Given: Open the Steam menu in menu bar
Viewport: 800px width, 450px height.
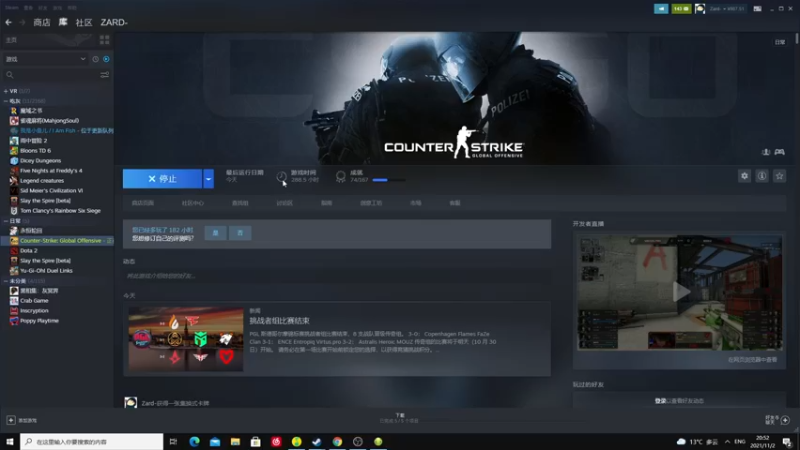Looking at the screenshot, I should (x=12, y=8).
